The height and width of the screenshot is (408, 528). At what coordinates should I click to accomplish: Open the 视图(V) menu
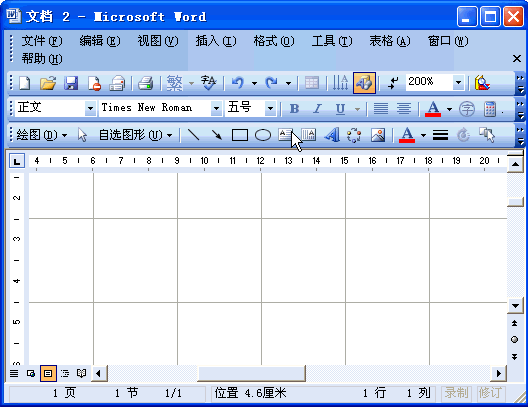pos(158,41)
